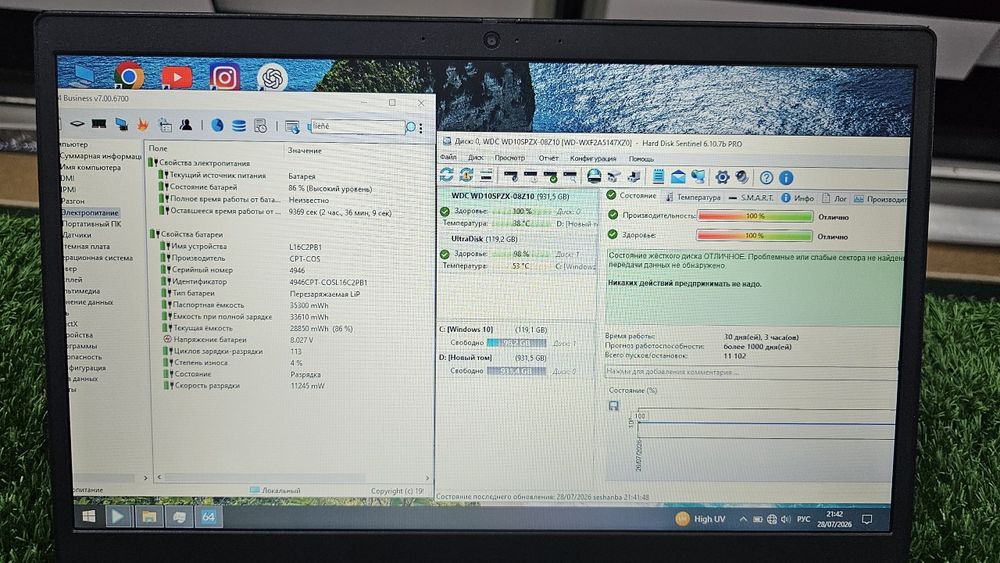This screenshot has width=1000, height=563.
Task: Click the disk test with checkmark icon
Action: coord(550,176)
